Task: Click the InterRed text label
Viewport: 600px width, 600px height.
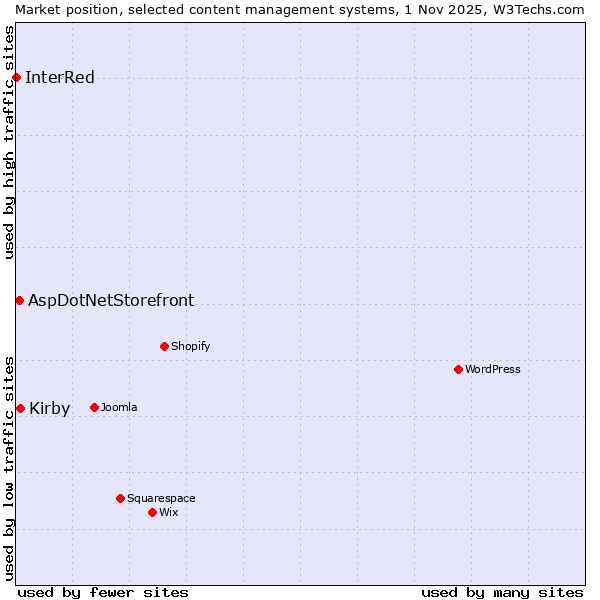Action: point(60,78)
